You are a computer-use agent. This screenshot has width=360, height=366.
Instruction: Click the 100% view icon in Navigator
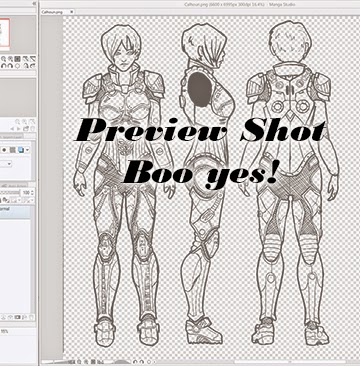tap(17, 59)
